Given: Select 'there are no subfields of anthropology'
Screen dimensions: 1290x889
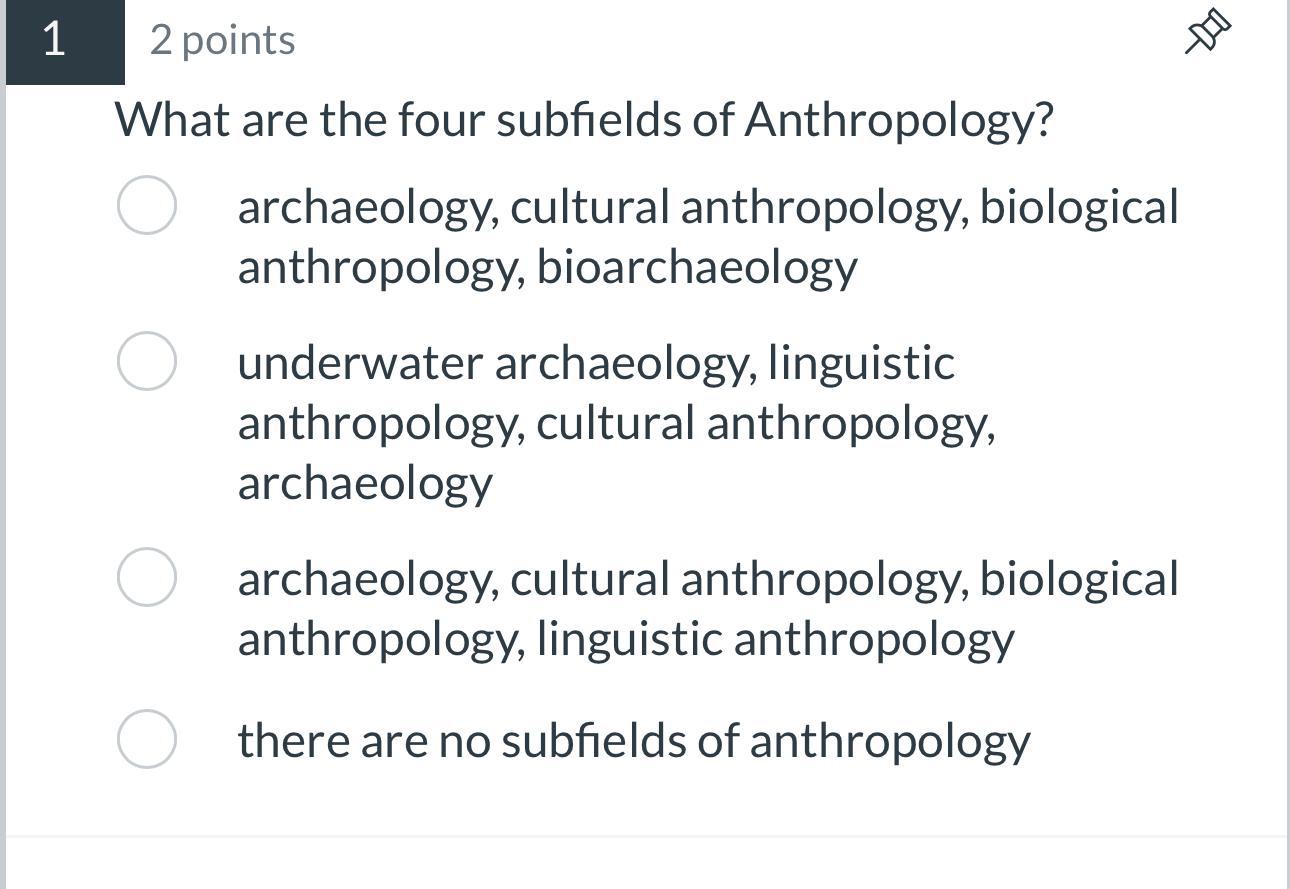Looking at the screenshot, I should (x=146, y=739).
